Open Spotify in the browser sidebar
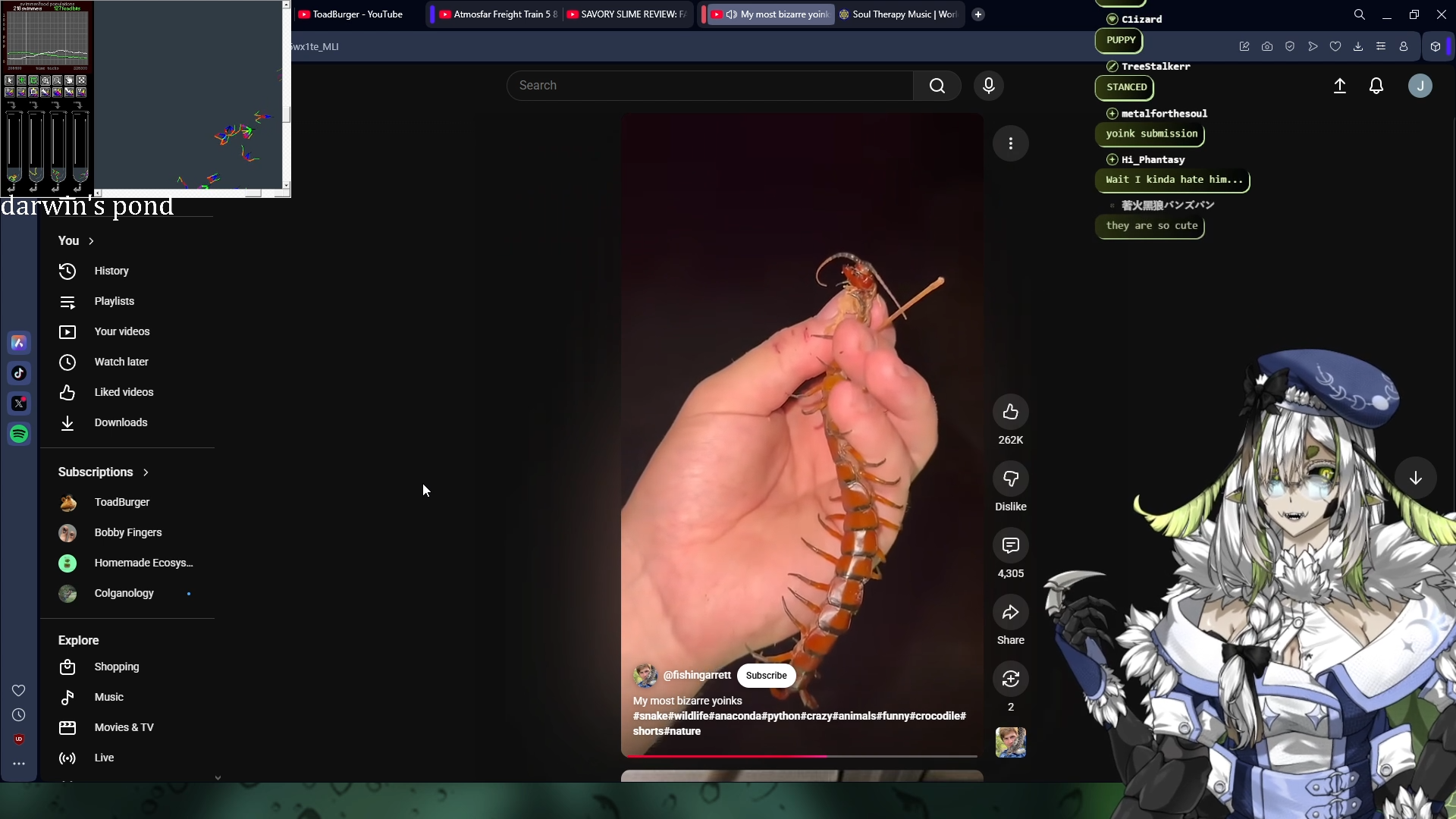This screenshot has height=819, width=1456. tap(19, 434)
